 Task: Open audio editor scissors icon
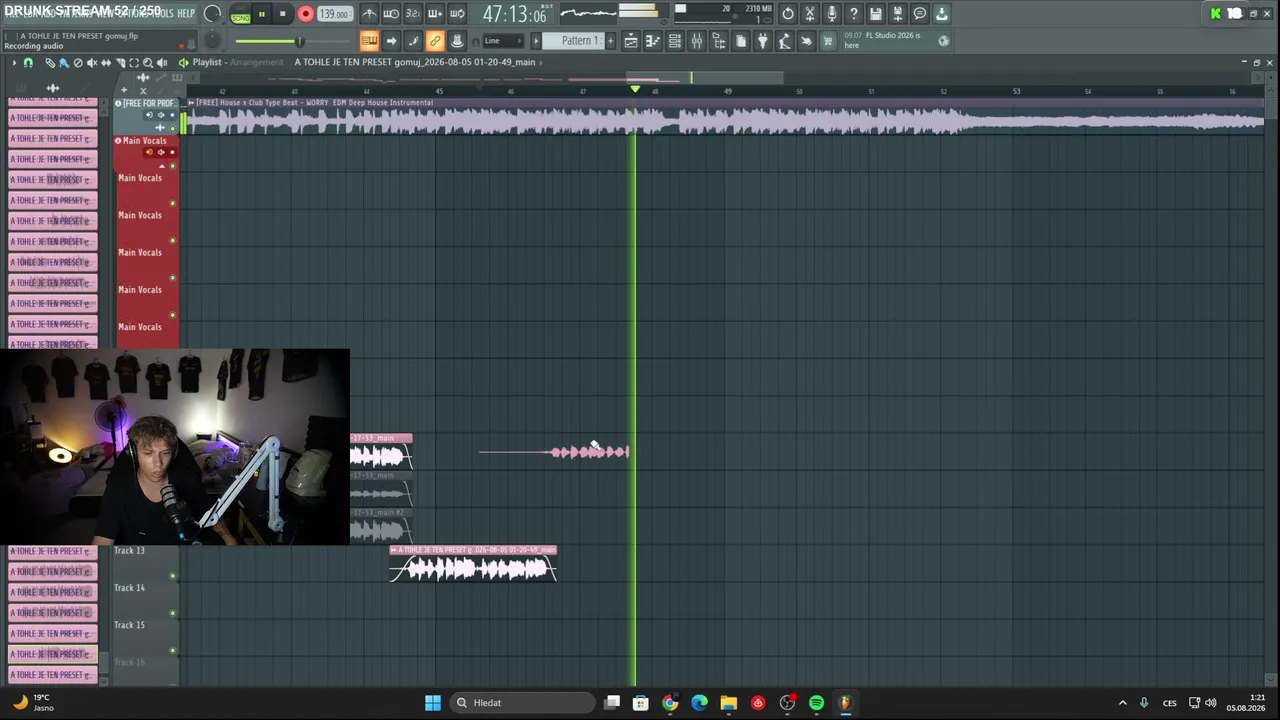(810, 14)
